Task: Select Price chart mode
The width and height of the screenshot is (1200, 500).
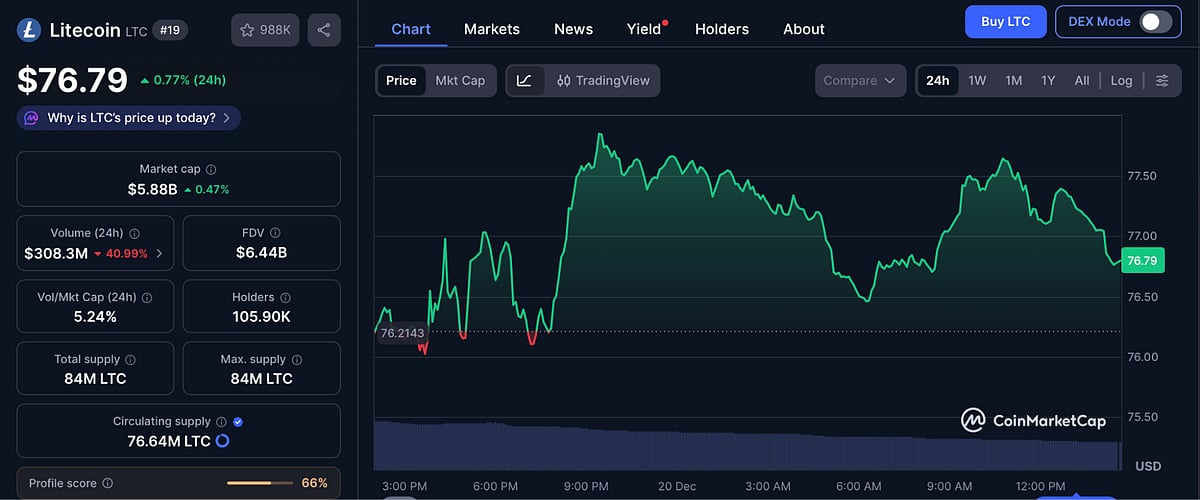Action: tap(401, 80)
